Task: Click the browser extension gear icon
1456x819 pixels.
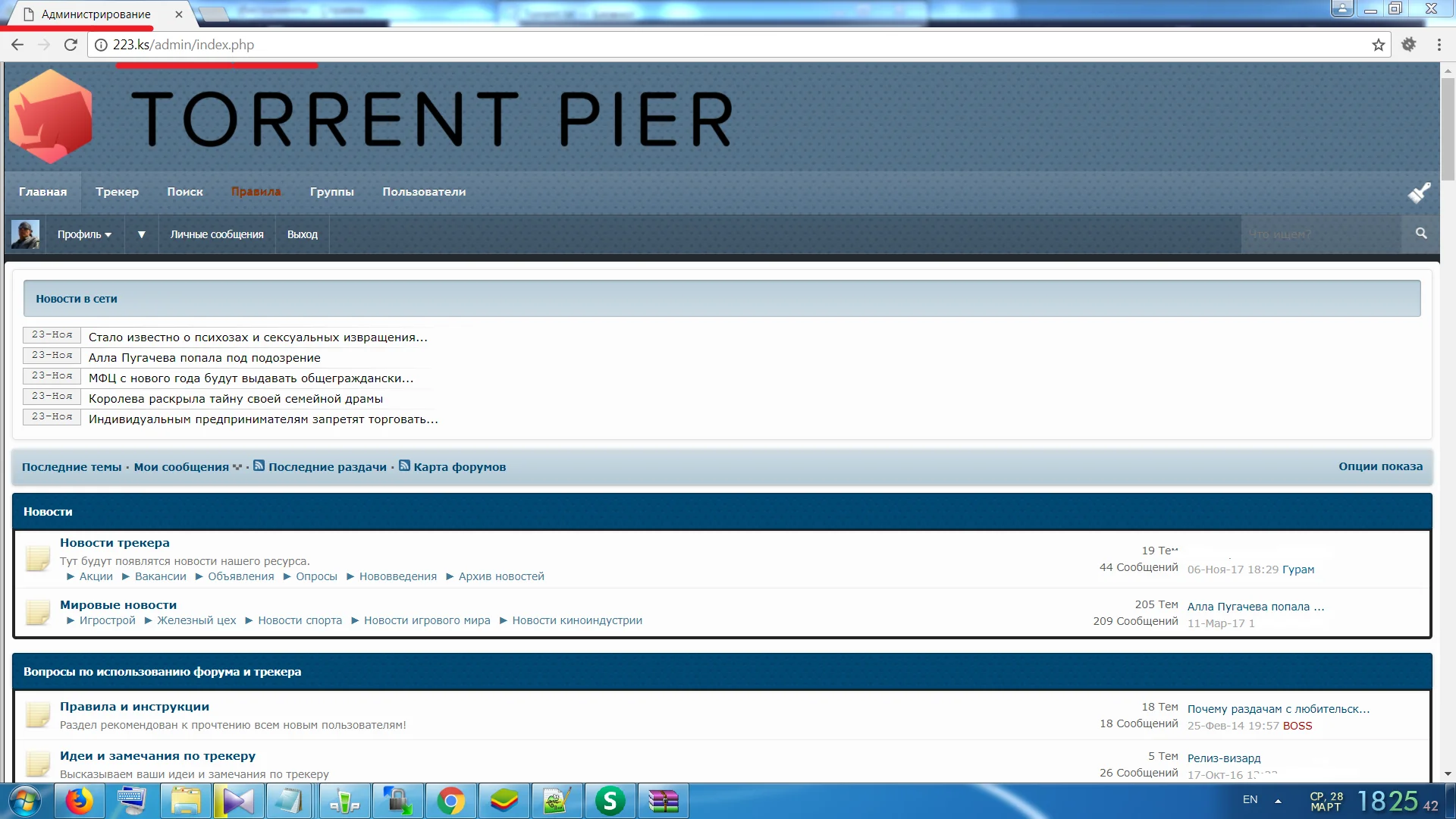Action: pyautogui.click(x=1408, y=45)
